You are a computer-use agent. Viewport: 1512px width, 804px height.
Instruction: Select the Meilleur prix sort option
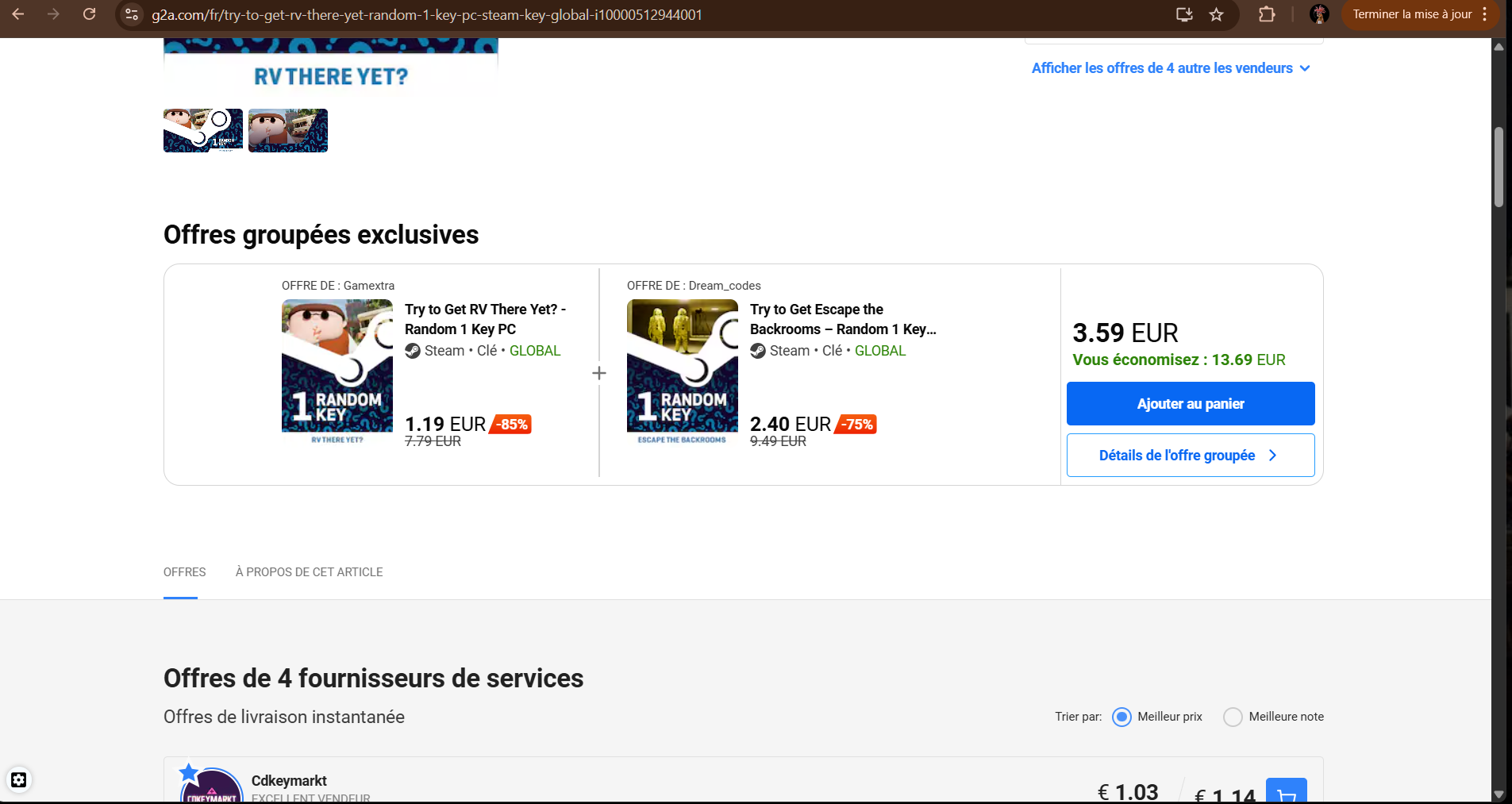pyautogui.click(x=1121, y=717)
